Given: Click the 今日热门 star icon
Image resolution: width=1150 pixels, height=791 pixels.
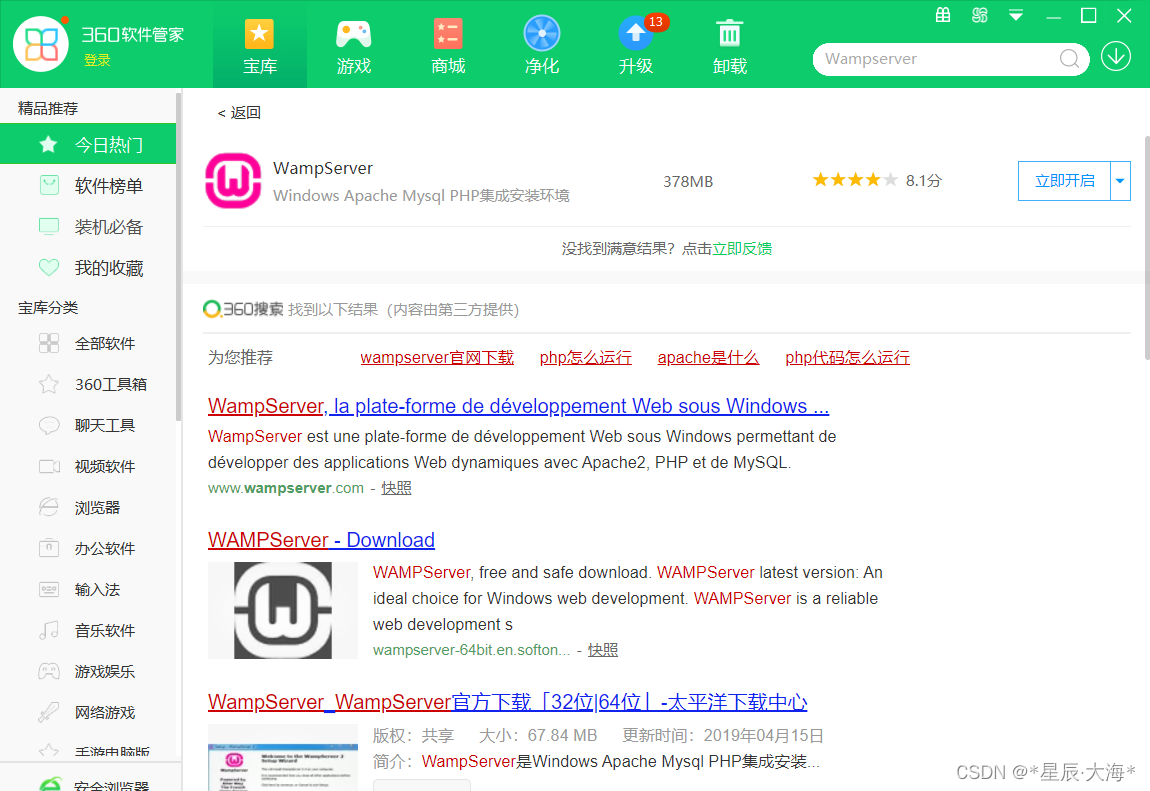Looking at the screenshot, I should [x=48, y=144].
